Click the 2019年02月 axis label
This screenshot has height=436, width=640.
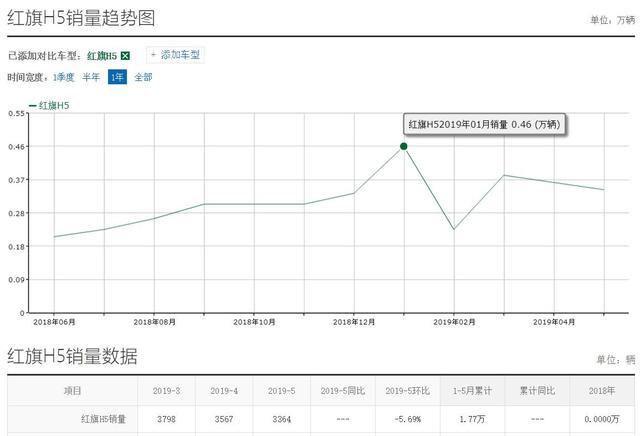pyautogui.click(x=454, y=322)
